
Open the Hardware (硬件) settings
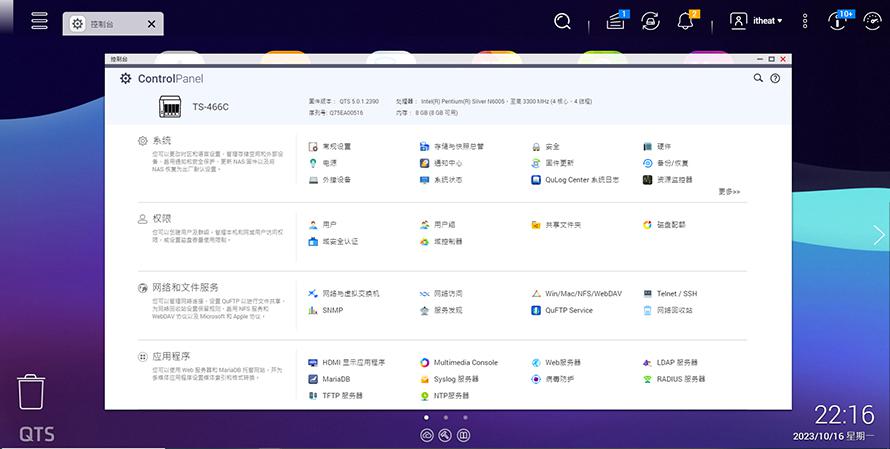point(657,146)
